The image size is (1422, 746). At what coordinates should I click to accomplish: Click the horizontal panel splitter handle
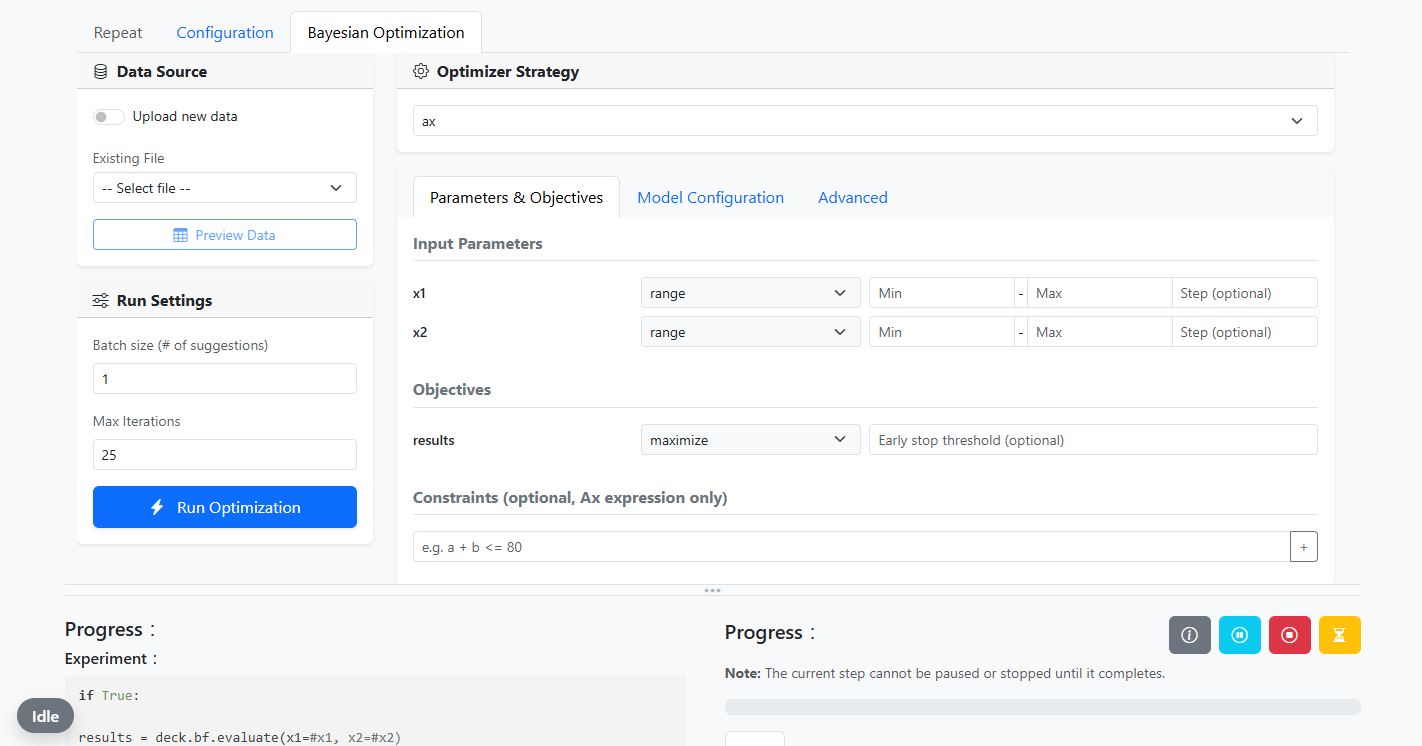click(x=712, y=590)
